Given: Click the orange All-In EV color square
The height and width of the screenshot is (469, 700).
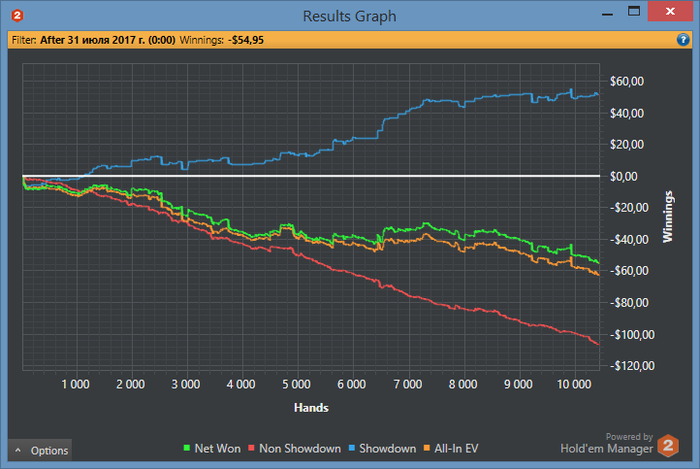Looking at the screenshot, I should pos(426,448).
